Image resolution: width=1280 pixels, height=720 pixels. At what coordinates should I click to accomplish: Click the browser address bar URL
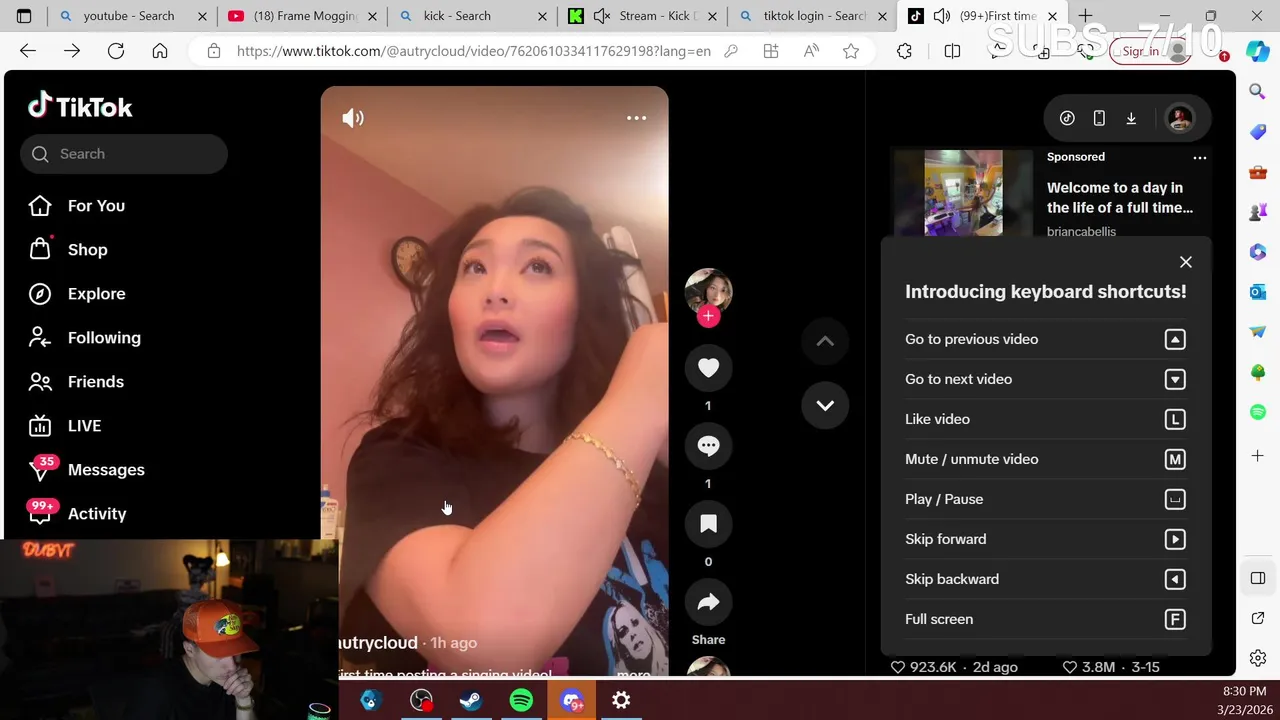click(x=473, y=51)
